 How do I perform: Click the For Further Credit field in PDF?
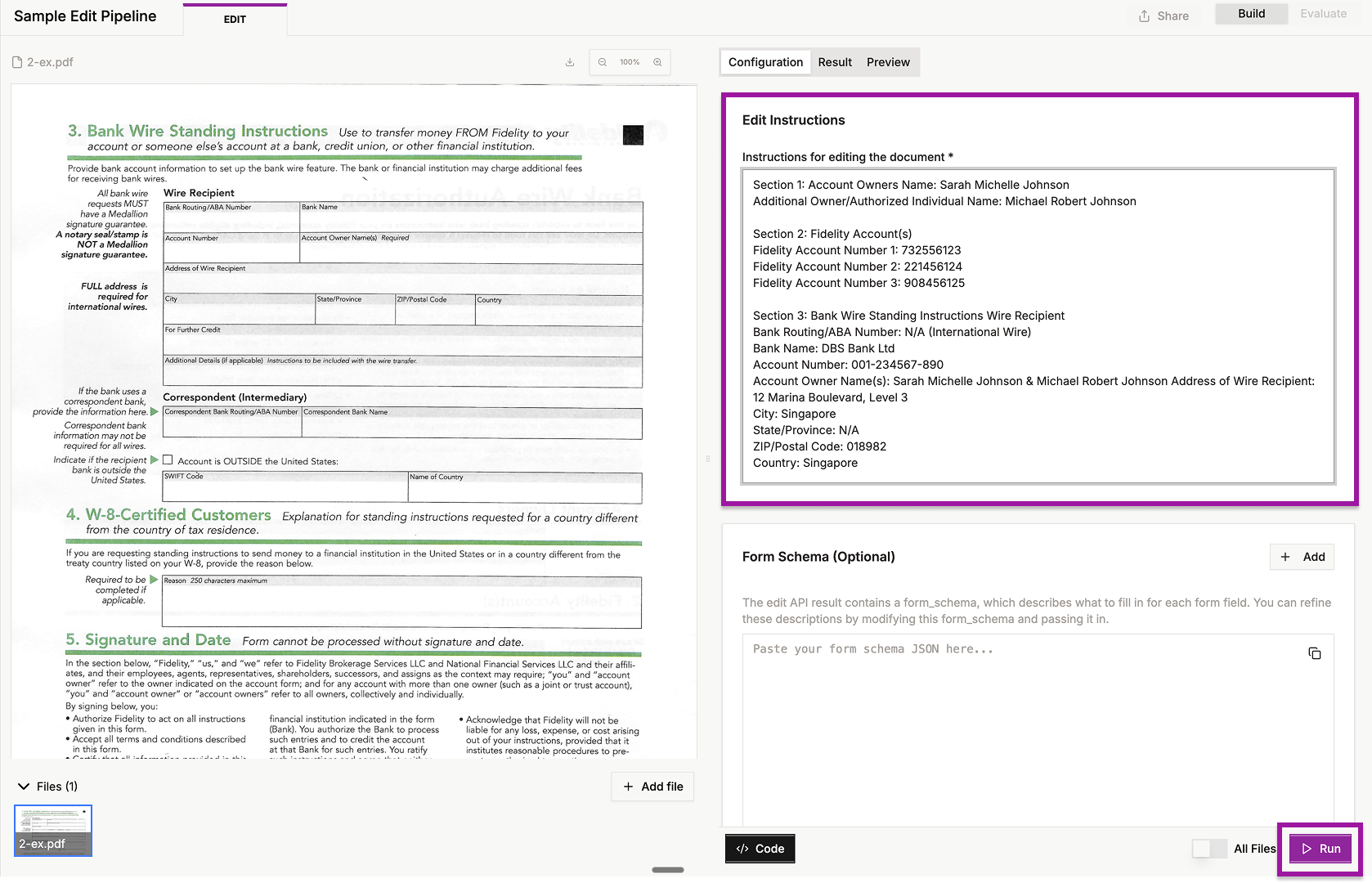pos(402,340)
